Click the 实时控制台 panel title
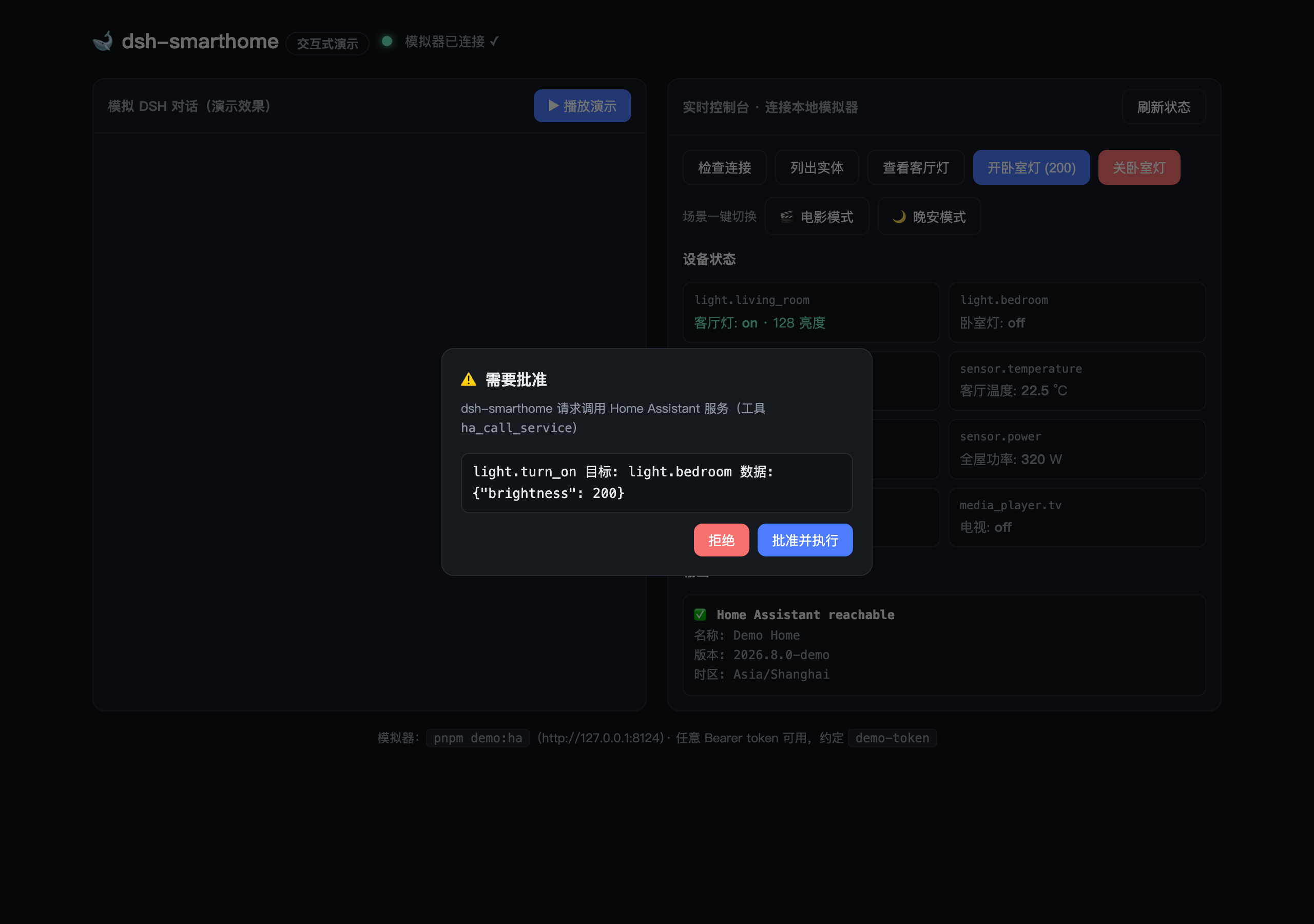Image resolution: width=1314 pixels, height=924 pixels. pos(770,107)
